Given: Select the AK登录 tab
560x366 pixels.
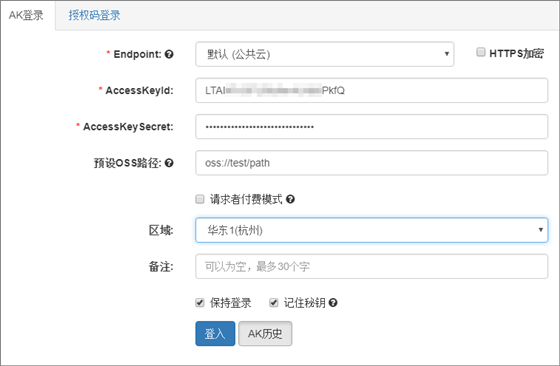Looking at the screenshot, I should (26, 15).
